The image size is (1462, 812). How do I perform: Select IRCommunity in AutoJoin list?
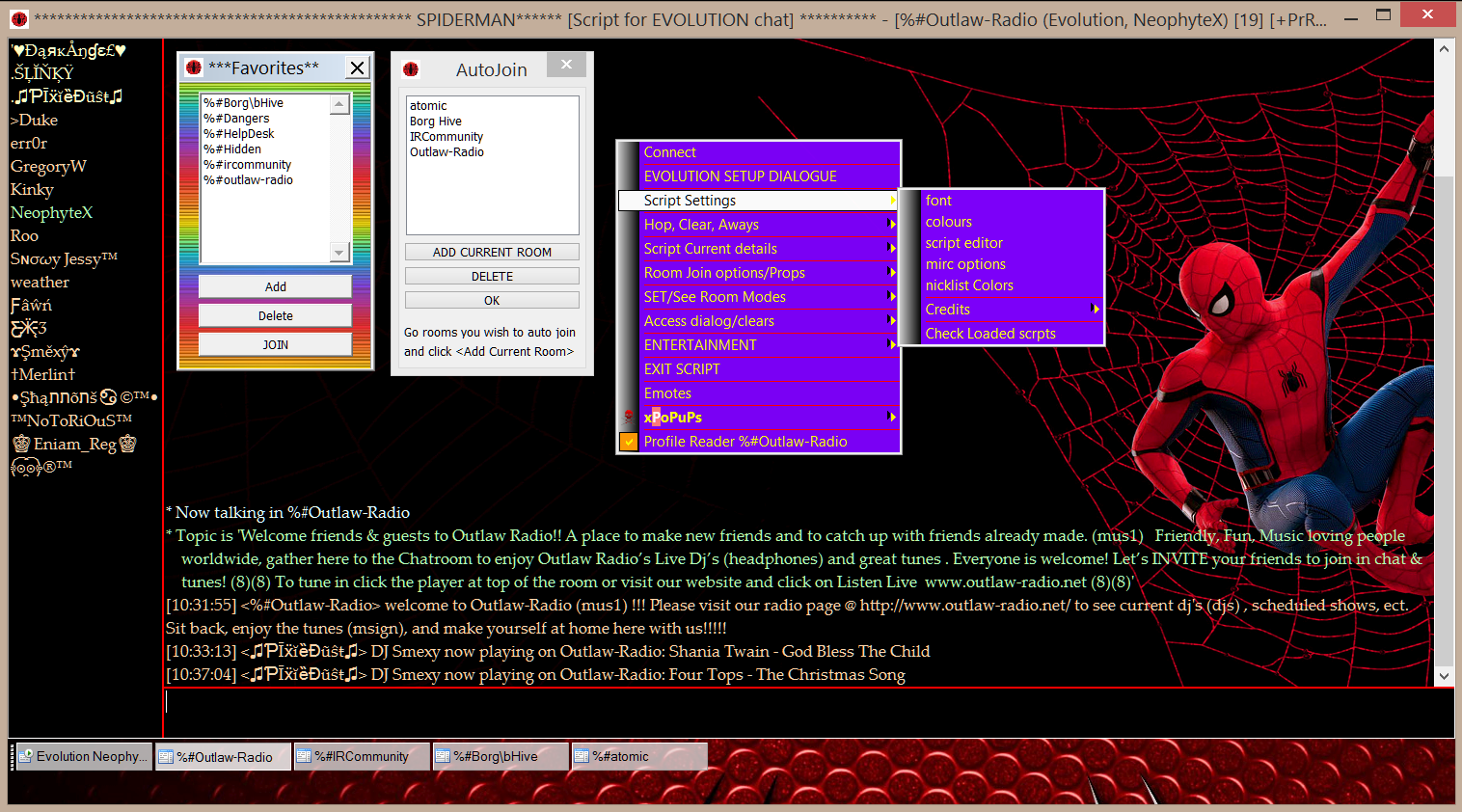click(x=447, y=137)
